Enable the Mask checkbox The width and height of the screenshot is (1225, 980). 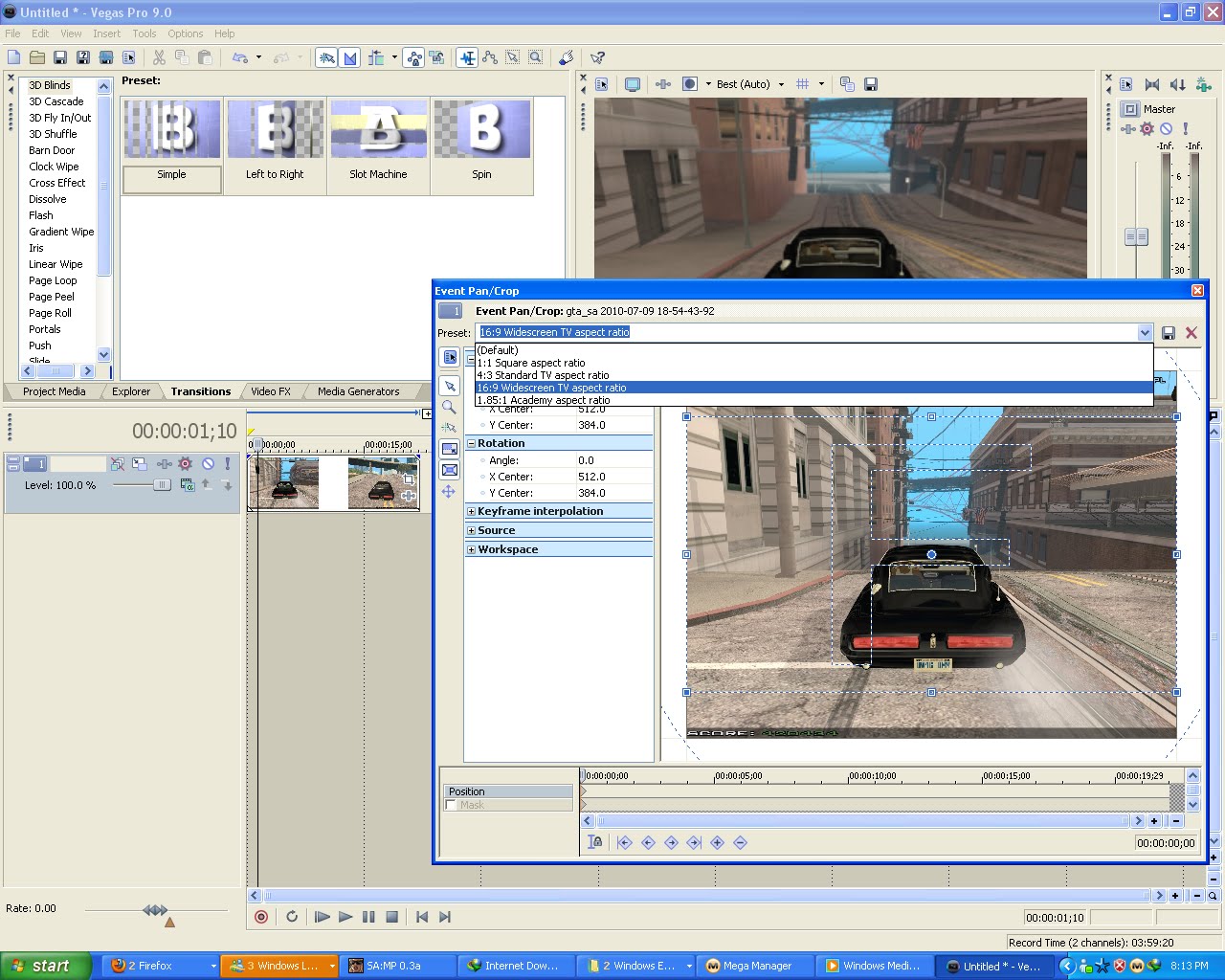[x=452, y=805]
